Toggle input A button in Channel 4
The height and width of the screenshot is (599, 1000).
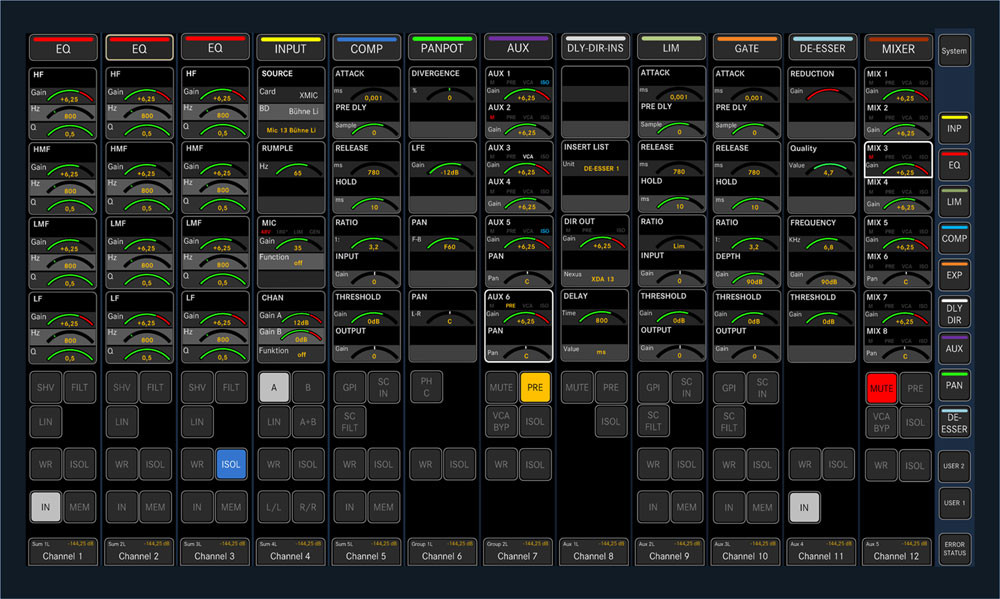(274, 387)
